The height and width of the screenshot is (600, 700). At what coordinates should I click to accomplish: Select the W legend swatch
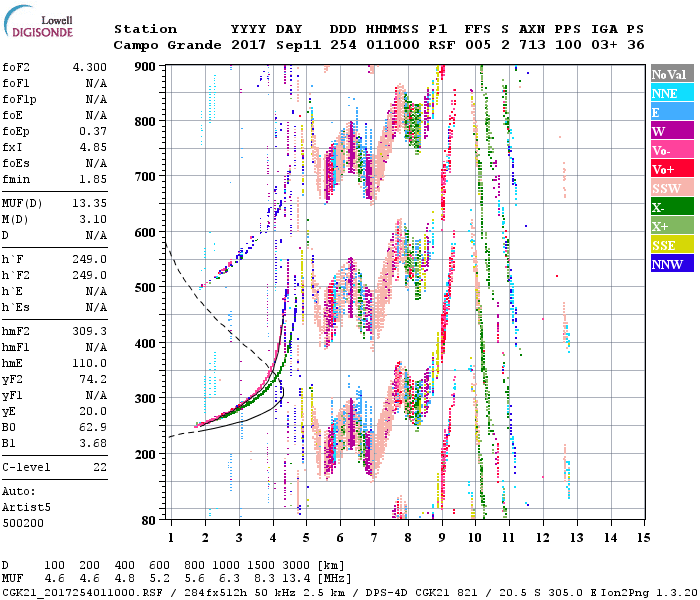coord(672,131)
